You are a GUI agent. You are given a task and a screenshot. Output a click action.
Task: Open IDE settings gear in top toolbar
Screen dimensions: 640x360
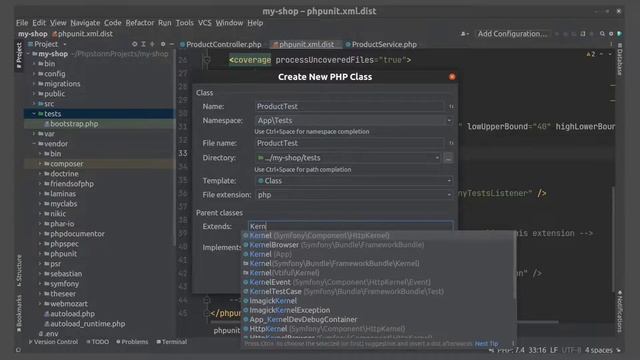click(x=611, y=34)
